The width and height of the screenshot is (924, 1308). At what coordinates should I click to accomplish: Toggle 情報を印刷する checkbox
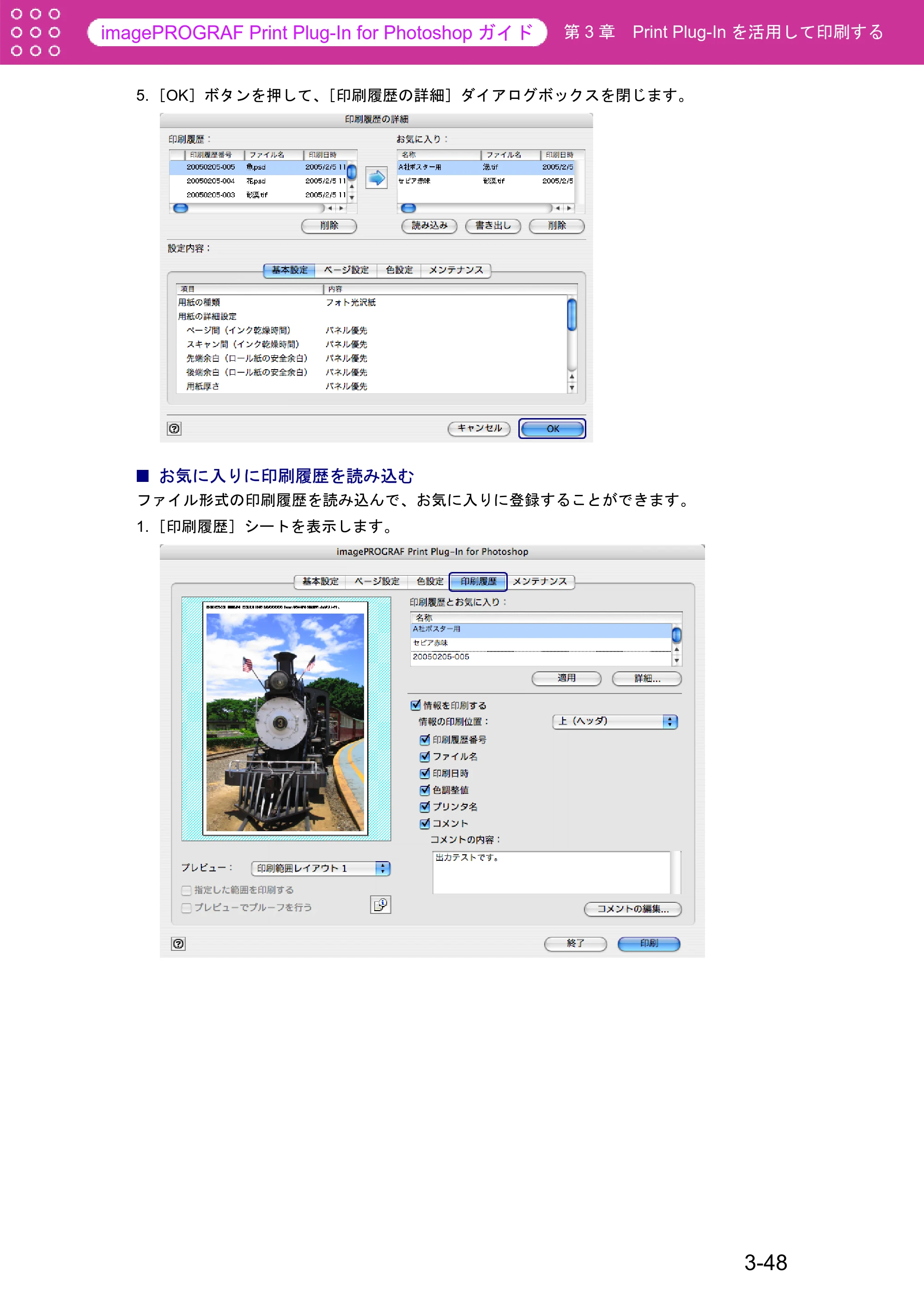tap(416, 705)
